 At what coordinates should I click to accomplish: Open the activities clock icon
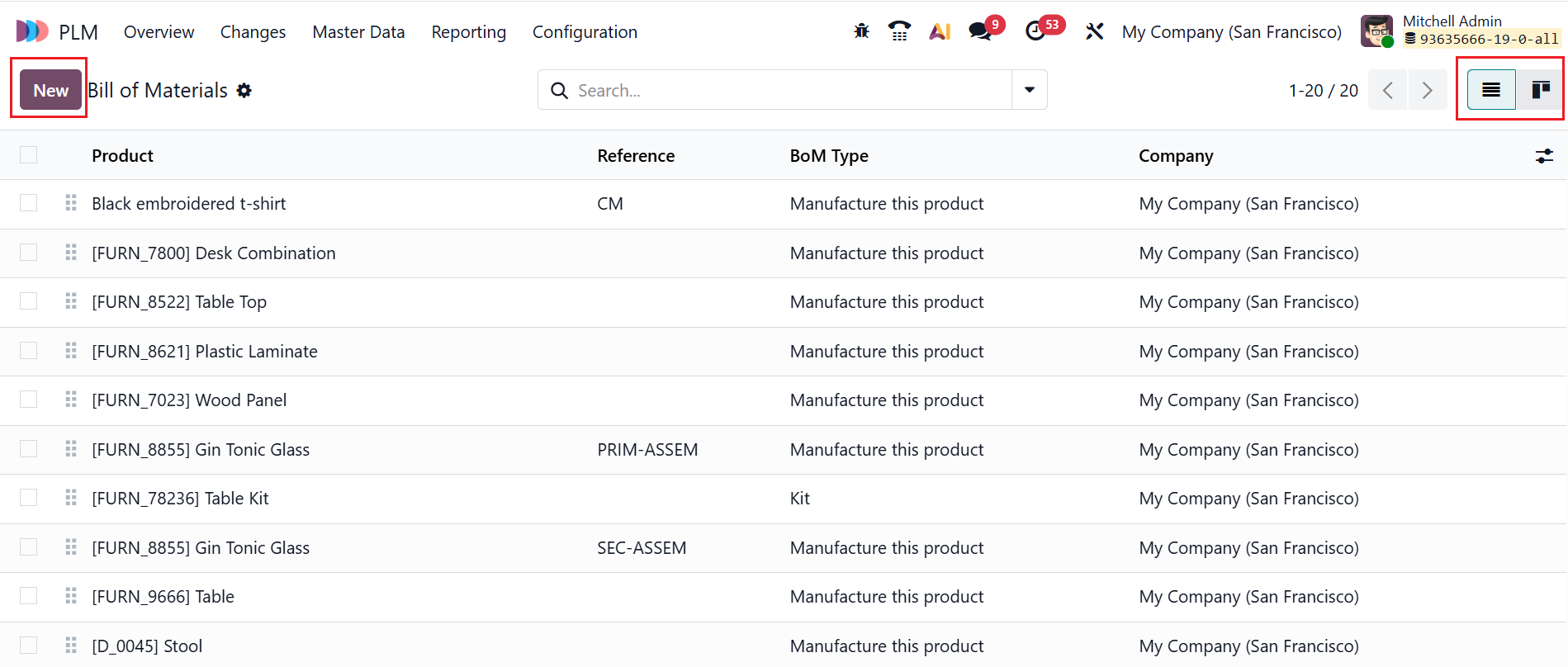(x=1035, y=31)
